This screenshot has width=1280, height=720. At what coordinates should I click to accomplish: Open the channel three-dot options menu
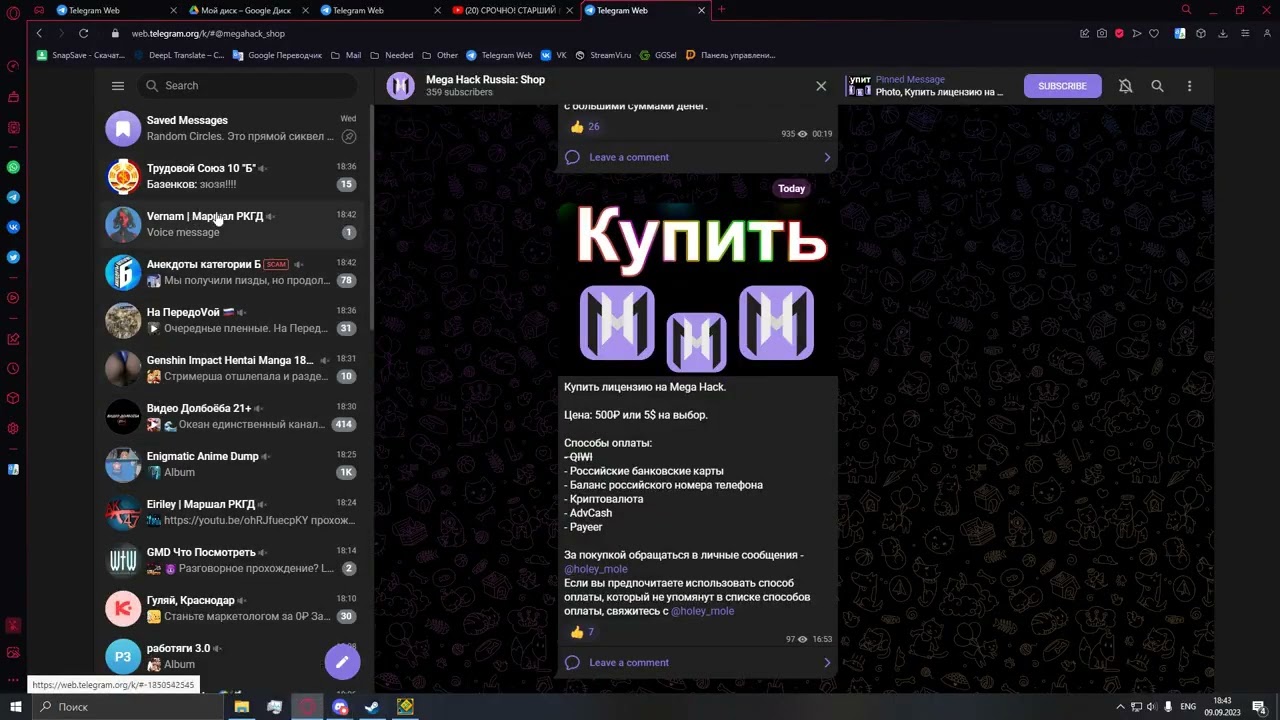1189,86
